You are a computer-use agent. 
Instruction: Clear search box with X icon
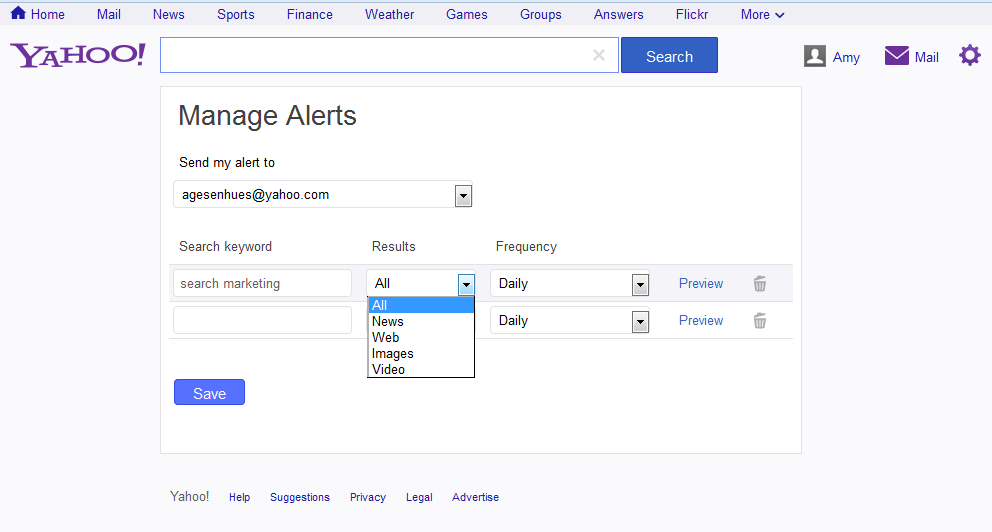599,56
